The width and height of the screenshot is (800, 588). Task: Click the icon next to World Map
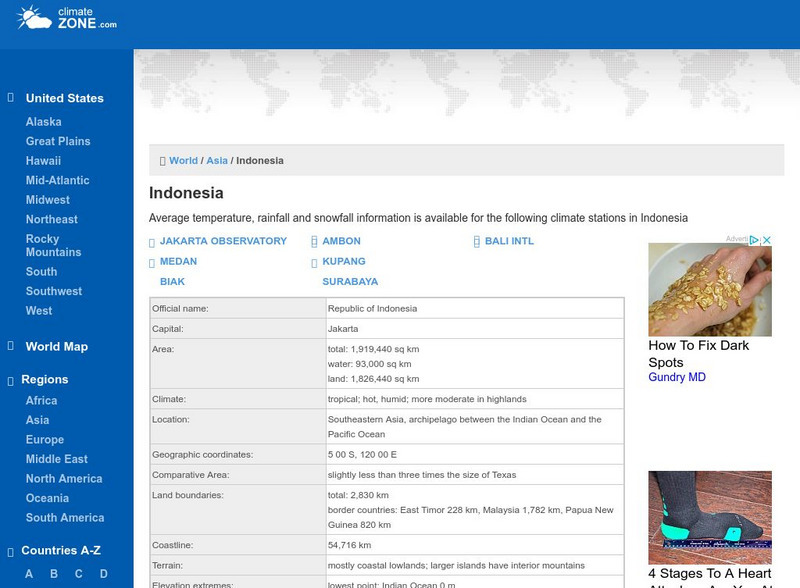pos(10,346)
